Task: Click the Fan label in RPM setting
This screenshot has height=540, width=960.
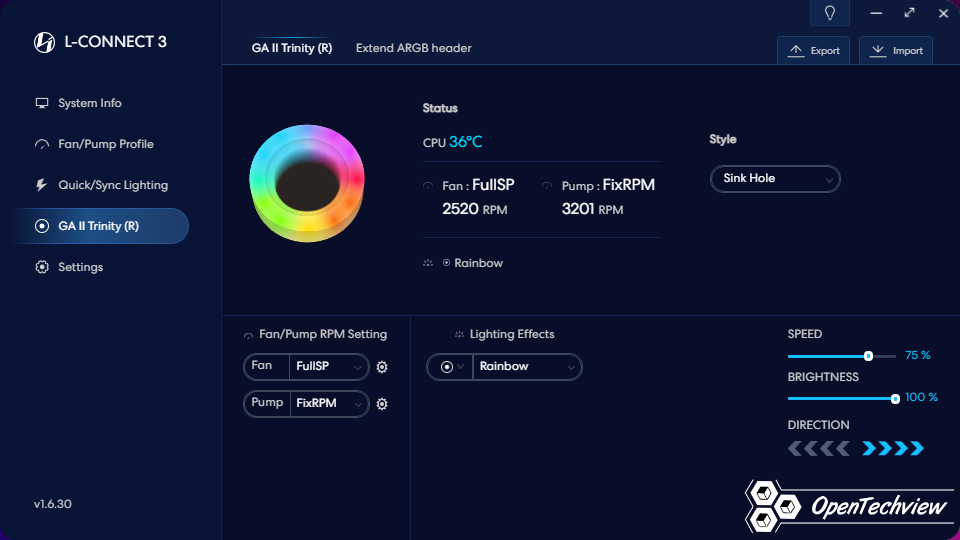Action: pyautogui.click(x=261, y=366)
